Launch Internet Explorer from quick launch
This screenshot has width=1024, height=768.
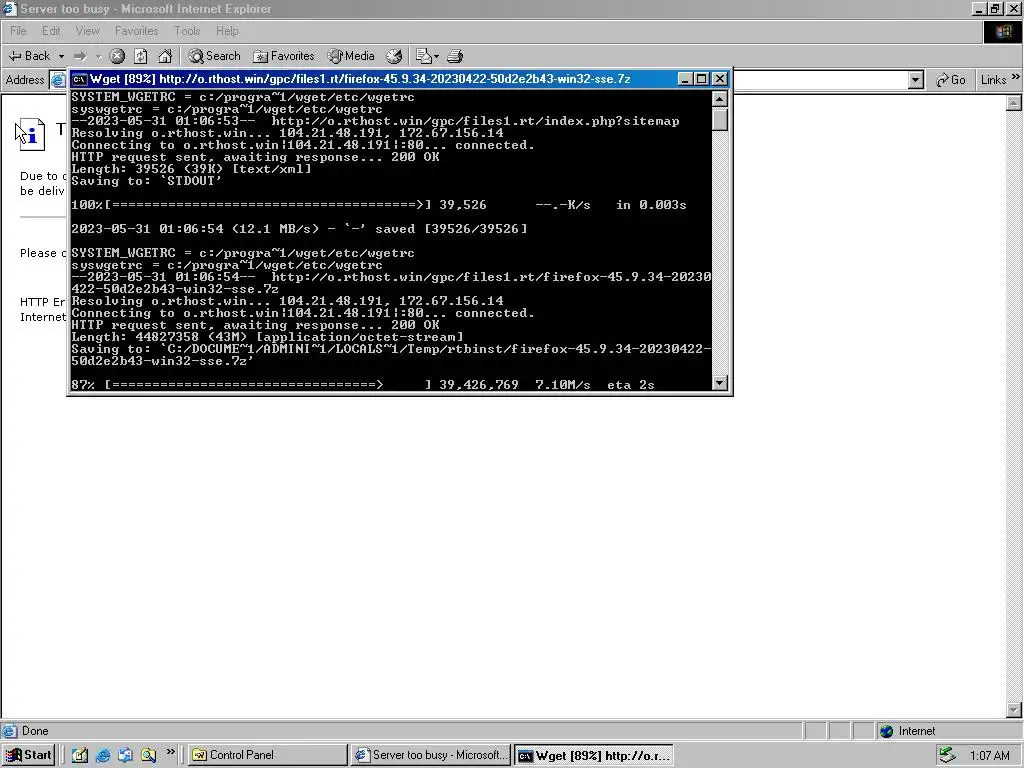click(103, 755)
